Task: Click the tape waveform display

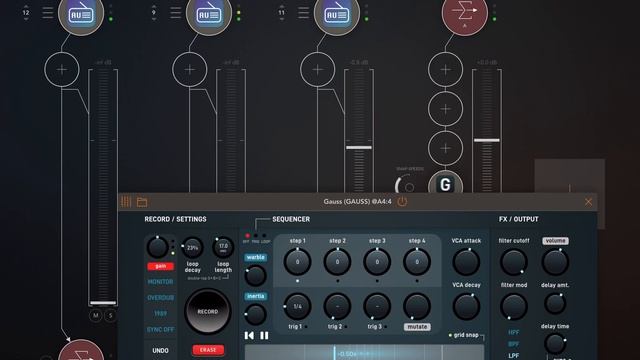Action: point(364,353)
